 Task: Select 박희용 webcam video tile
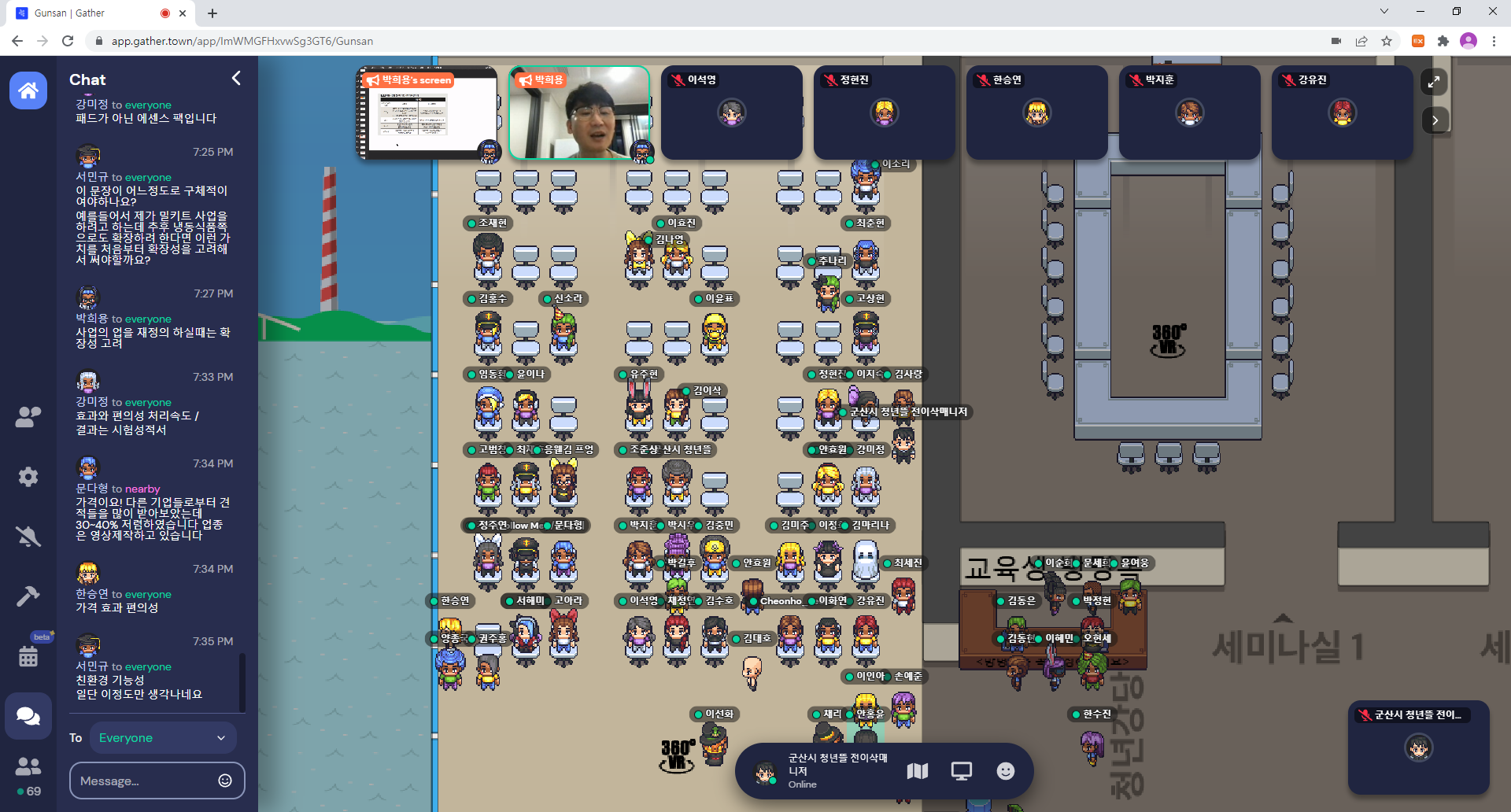tap(580, 113)
